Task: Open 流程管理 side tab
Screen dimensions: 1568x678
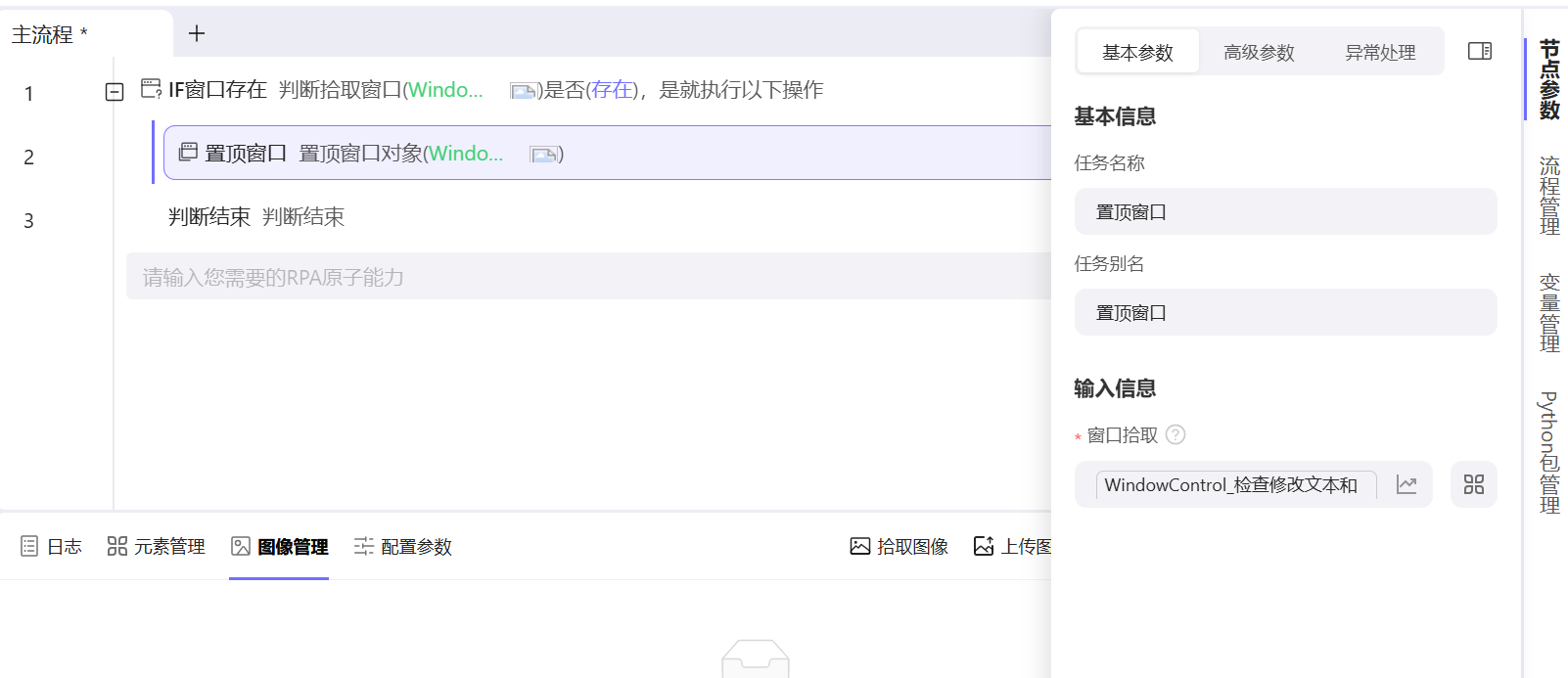Action: coord(1549,195)
